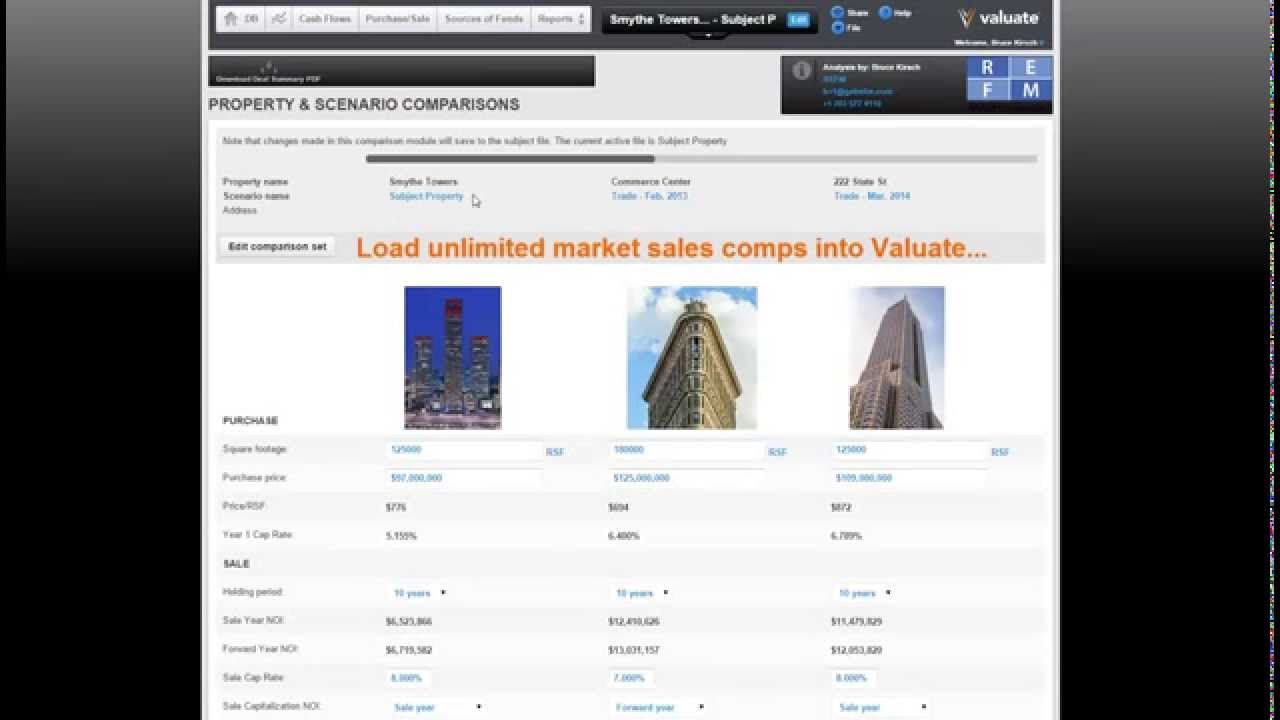Click Sale Year NOI value $12,410,626
Viewport: 1280px width, 720px height.
pyautogui.click(x=634, y=622)
